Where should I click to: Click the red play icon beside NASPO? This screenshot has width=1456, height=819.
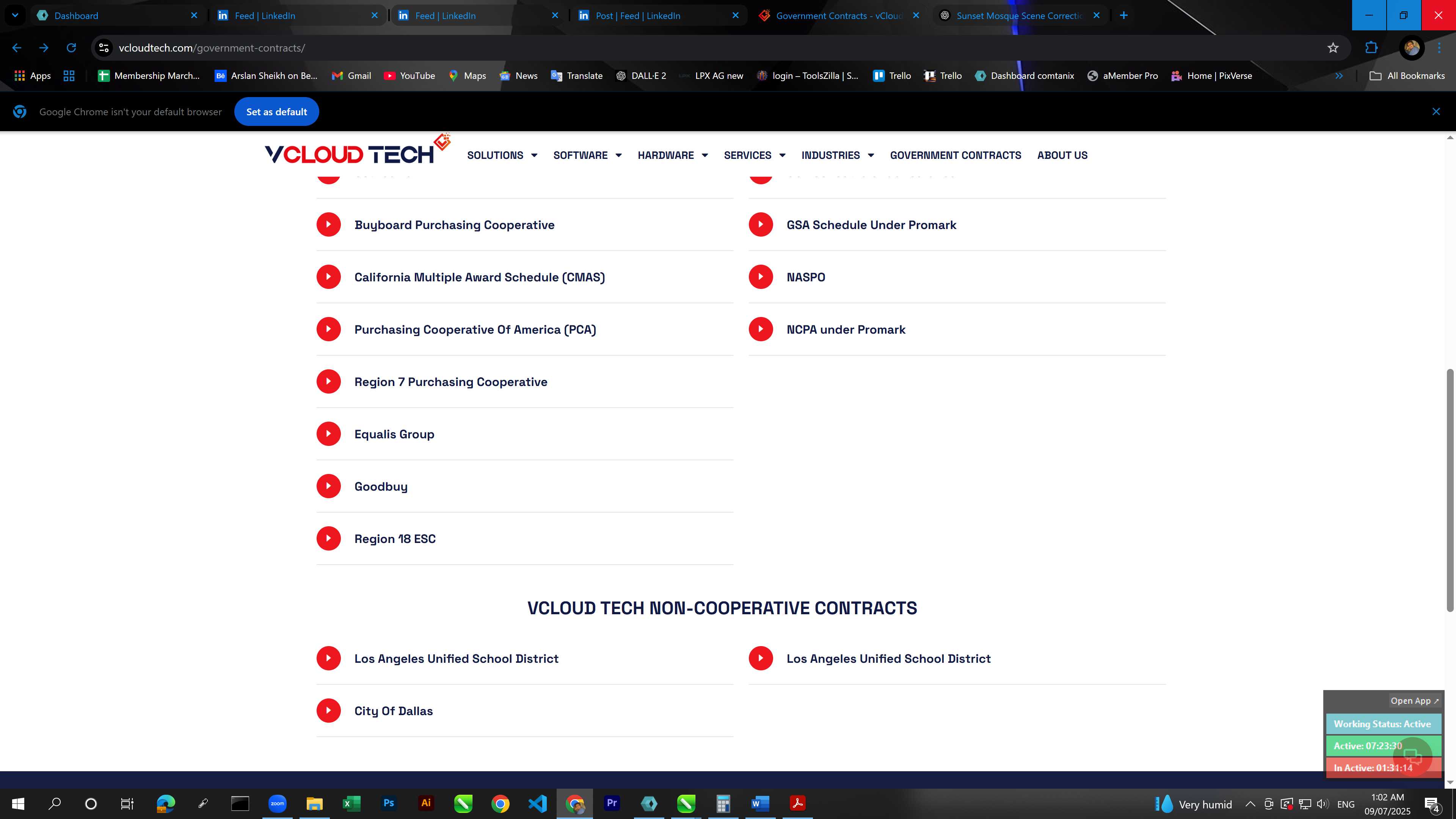(761, 277)
